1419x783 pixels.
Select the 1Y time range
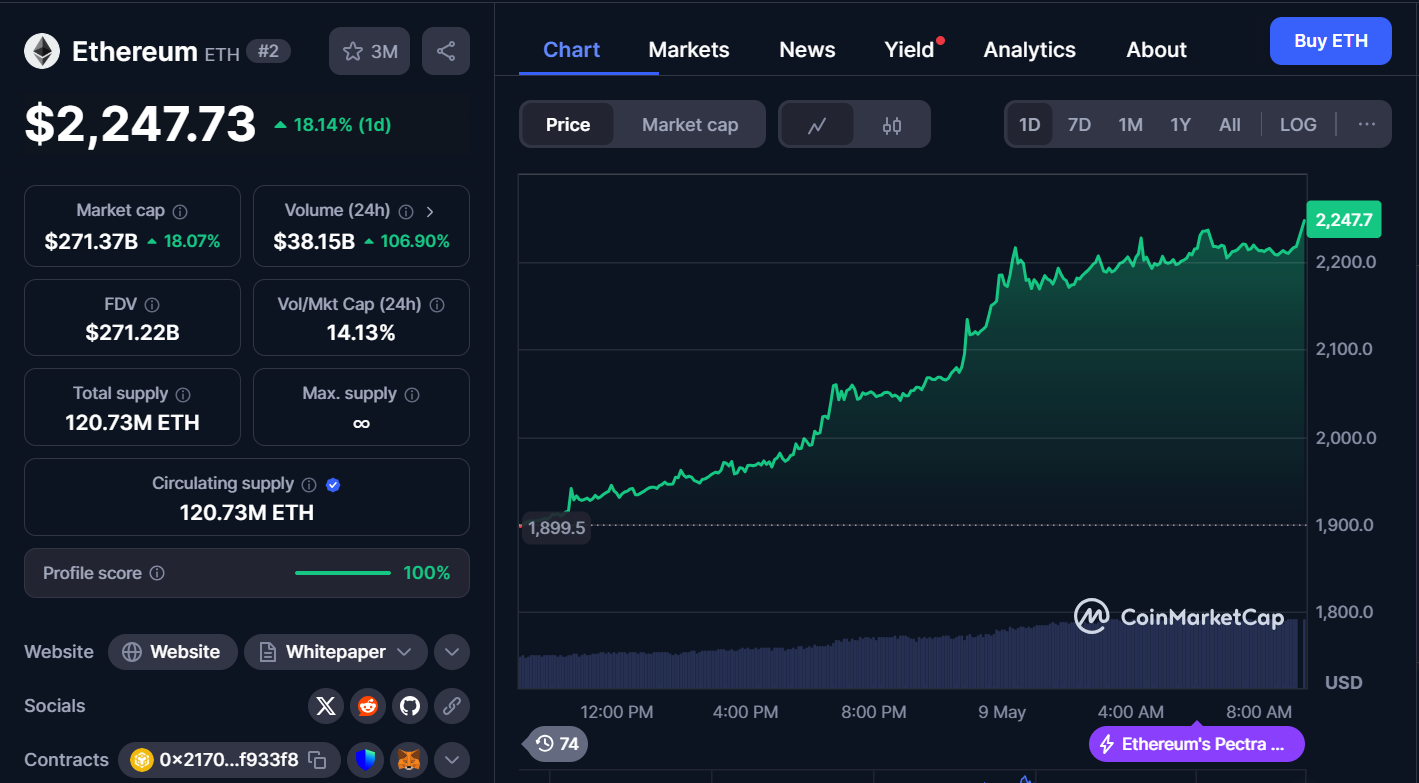tap(1181, 125)
